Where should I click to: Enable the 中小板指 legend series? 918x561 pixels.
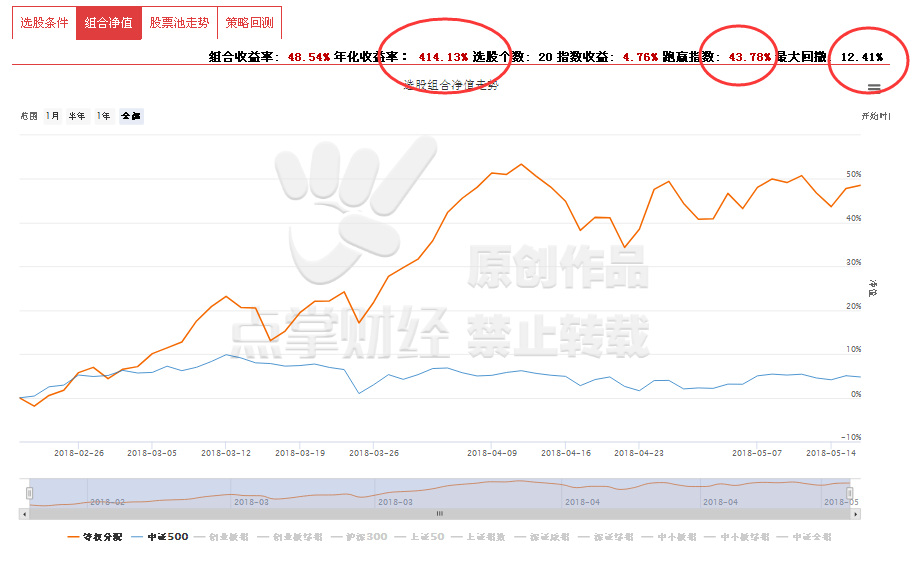coord(669,536)
